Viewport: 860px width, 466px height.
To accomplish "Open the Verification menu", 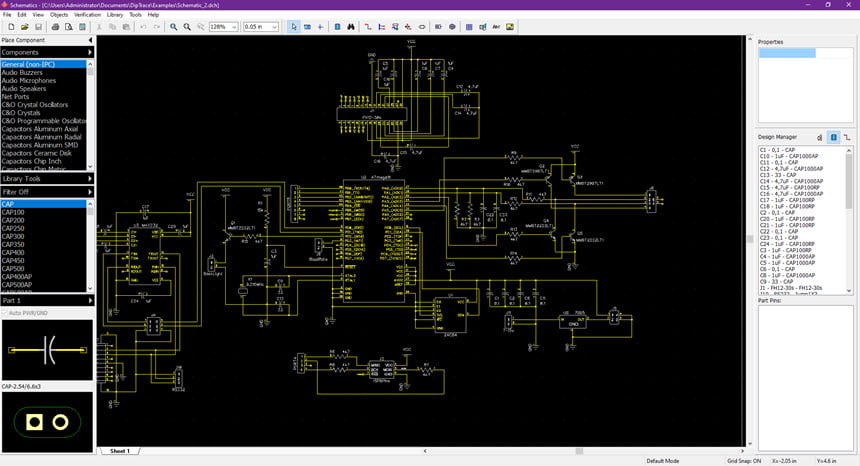I will coord(88,15).
